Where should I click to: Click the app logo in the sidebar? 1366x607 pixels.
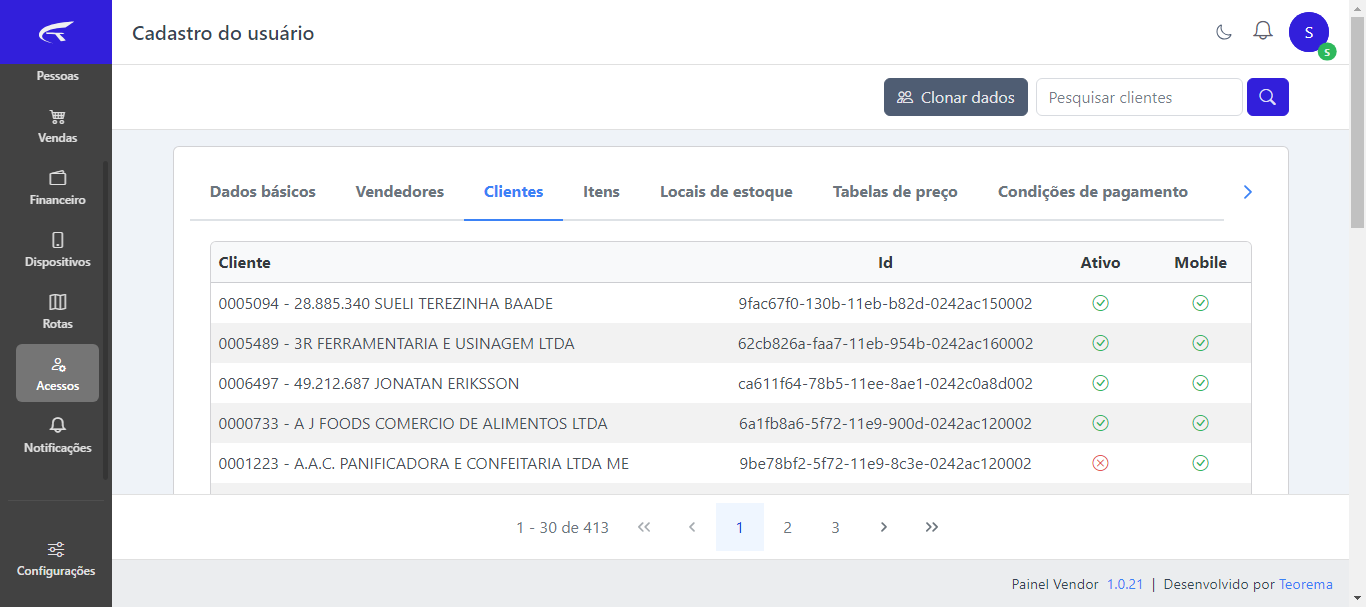(56, 32)
